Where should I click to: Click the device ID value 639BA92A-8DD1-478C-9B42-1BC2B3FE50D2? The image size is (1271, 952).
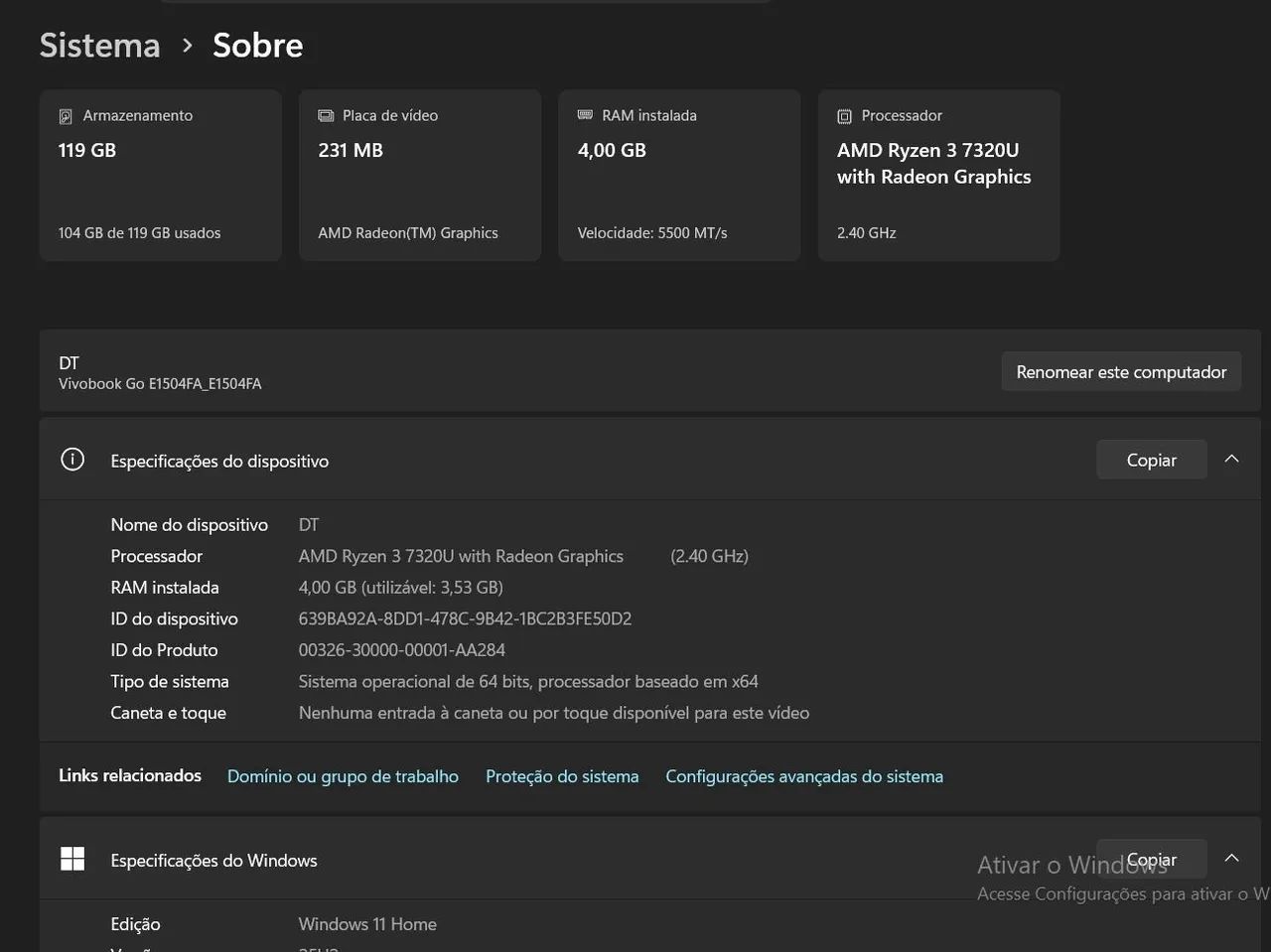coord(465,618)
